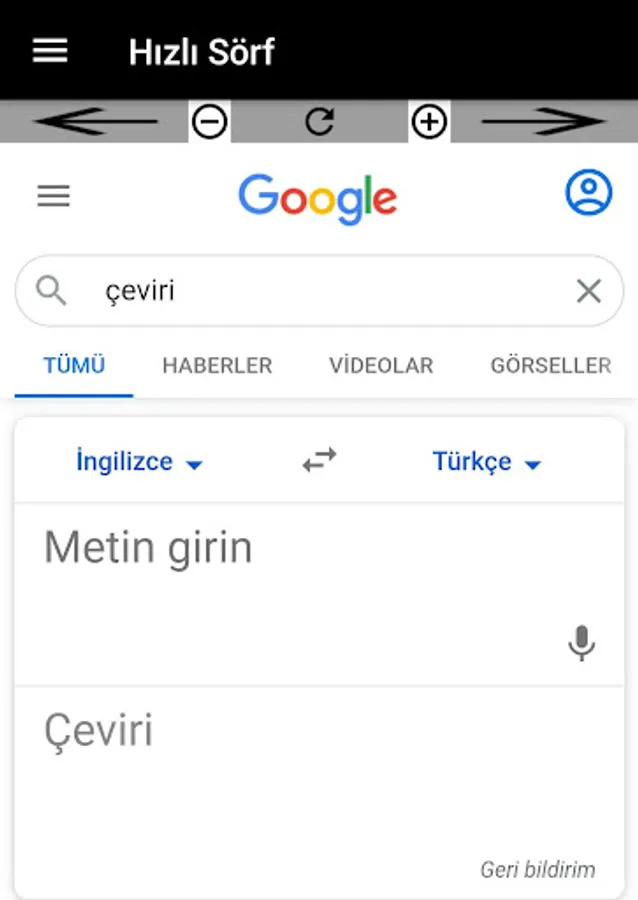The height and width of the screenshot is (900, 638).
Task: Zoom in with the plus circle icon
Action: (429, 122)
